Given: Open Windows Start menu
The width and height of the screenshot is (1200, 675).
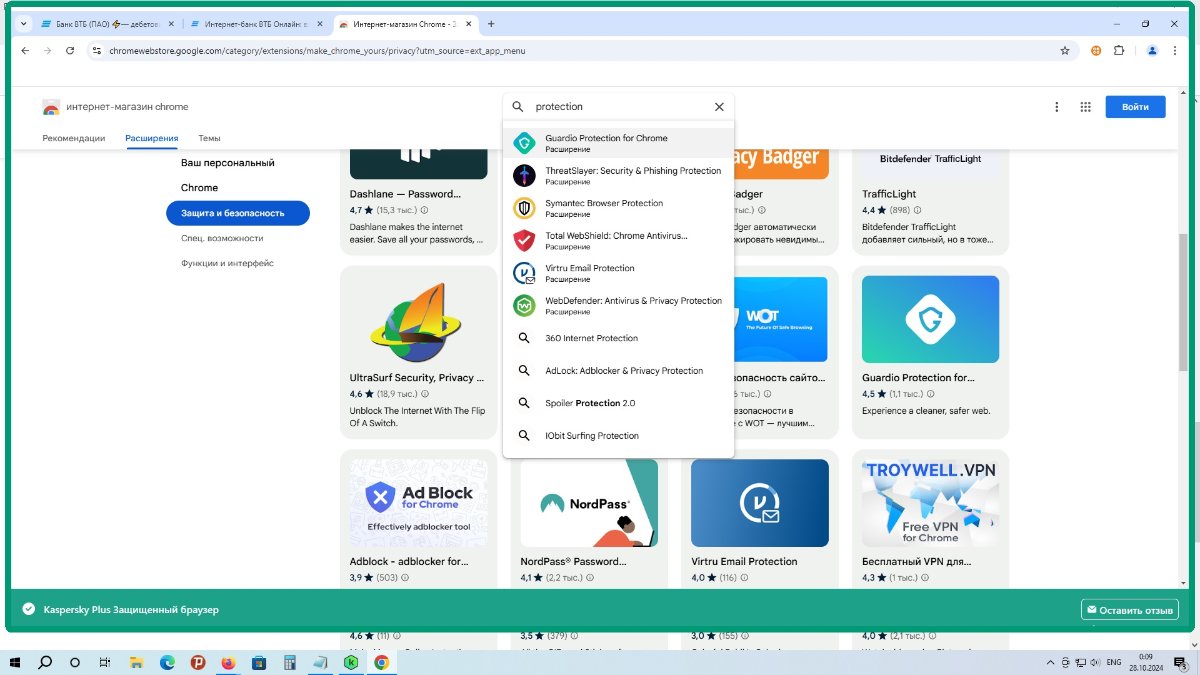Looking at the screenshot, I should (x=15, y=662).
